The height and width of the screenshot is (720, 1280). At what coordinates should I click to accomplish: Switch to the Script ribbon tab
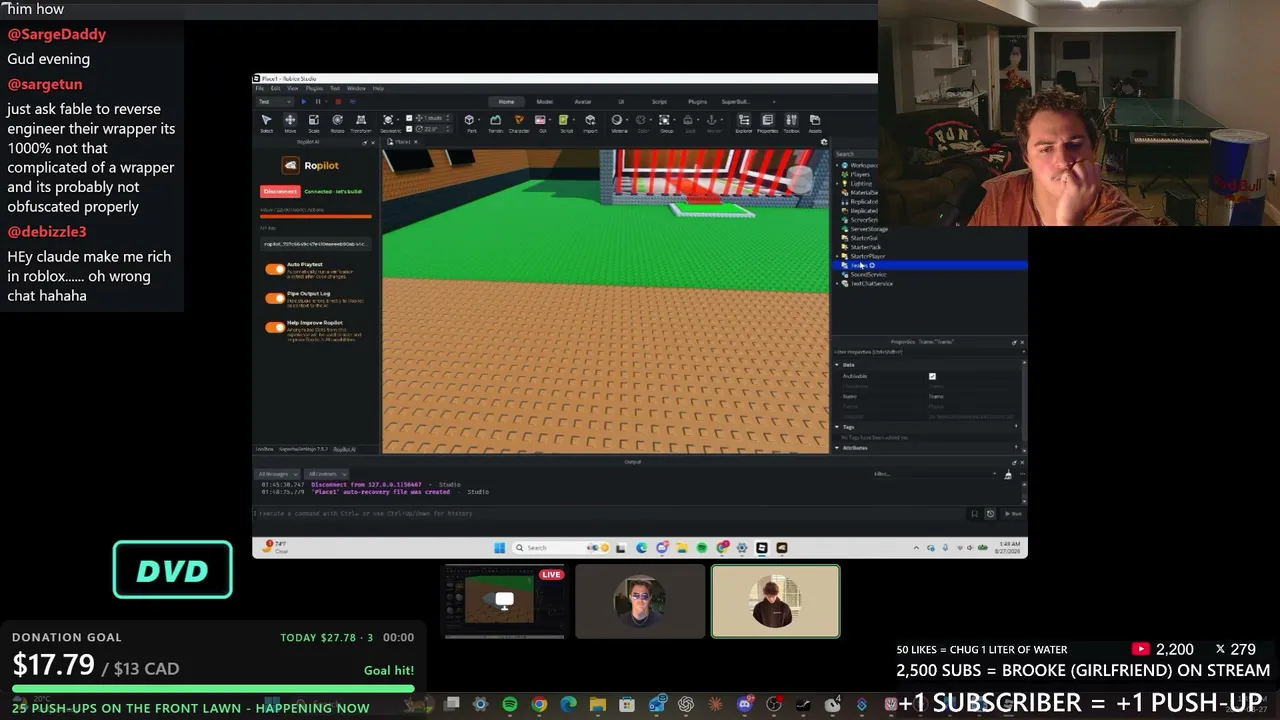pyautogui.click(x=659, y=101)
